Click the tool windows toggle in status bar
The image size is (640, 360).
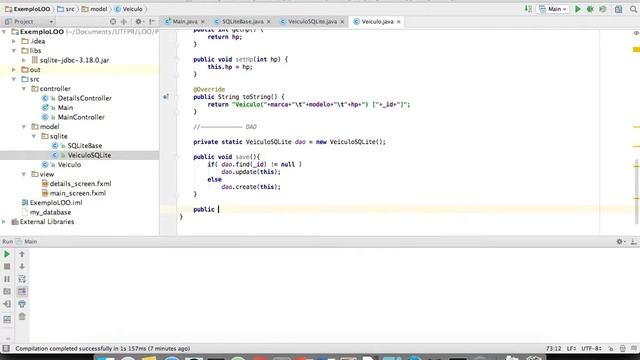[6, 349]
